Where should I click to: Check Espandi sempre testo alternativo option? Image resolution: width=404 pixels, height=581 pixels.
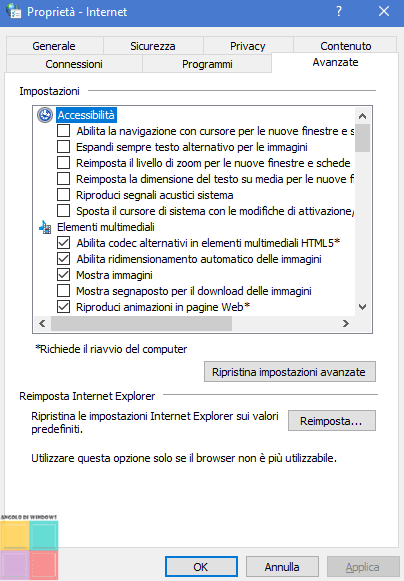click(63, 147)
